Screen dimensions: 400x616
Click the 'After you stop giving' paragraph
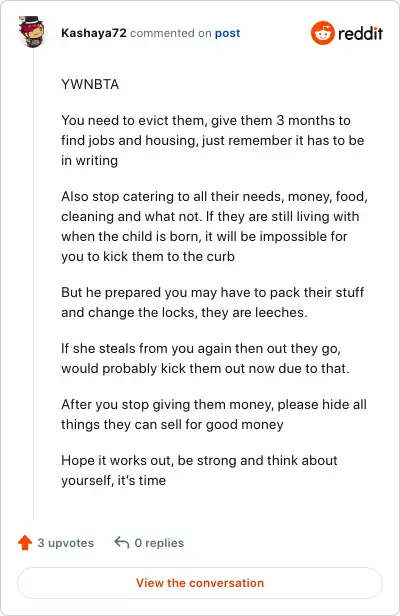pyautogui.click(x=214, y=414)
